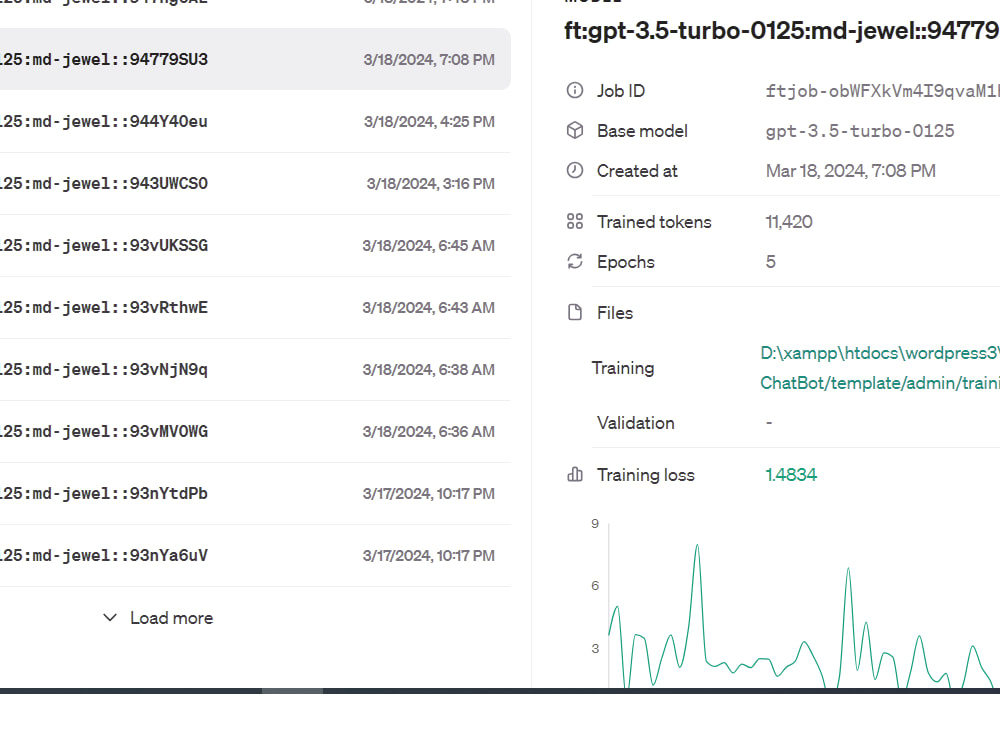Click the Load more button
1000x750 pixels.
point(157,618)
